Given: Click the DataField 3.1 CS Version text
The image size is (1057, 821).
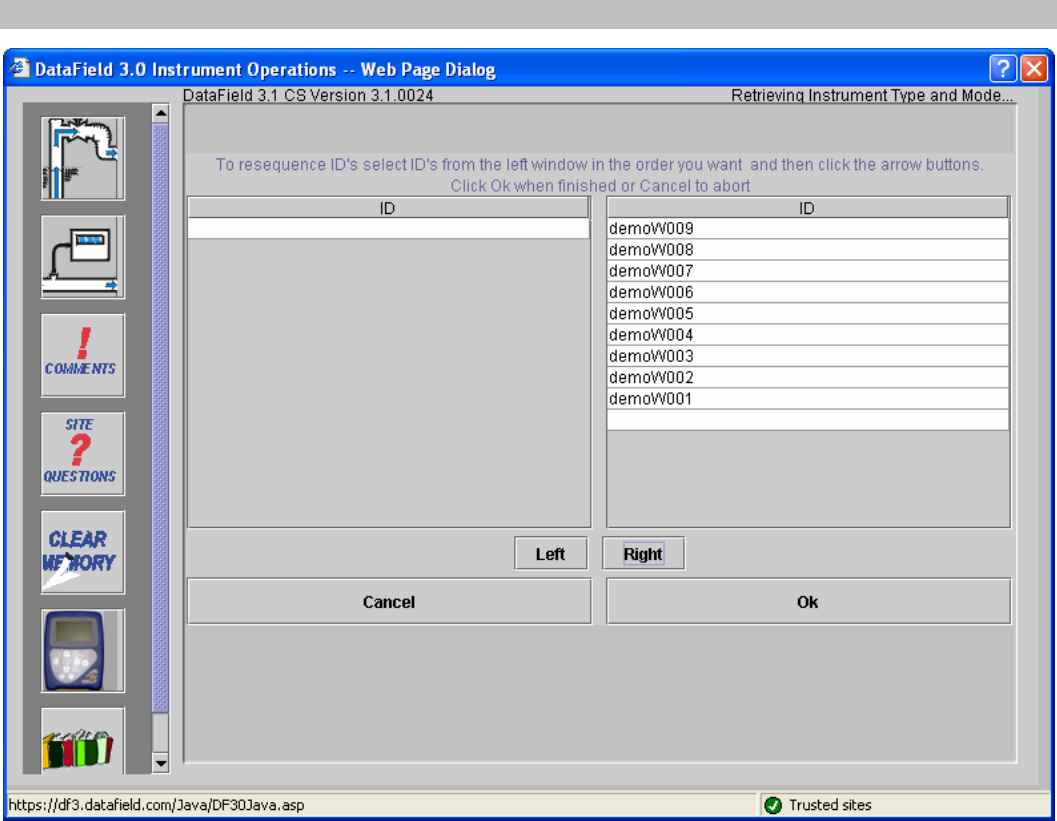Looking at the screenshot, I should tap(308, 95).
